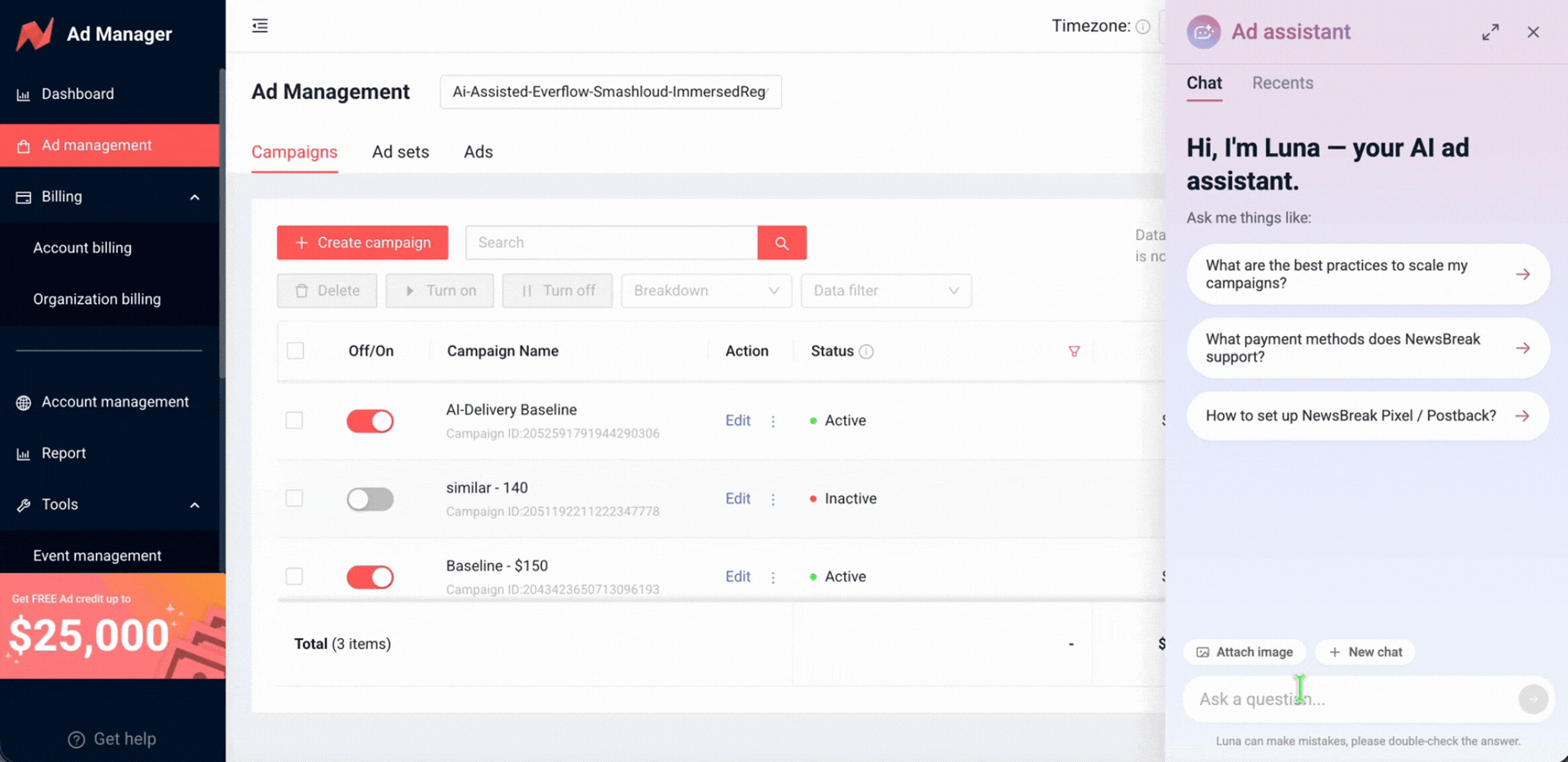Open more actions for Baseline - $150
The width and height of the screenshot is (1568, 762).
tap(773, 578)
